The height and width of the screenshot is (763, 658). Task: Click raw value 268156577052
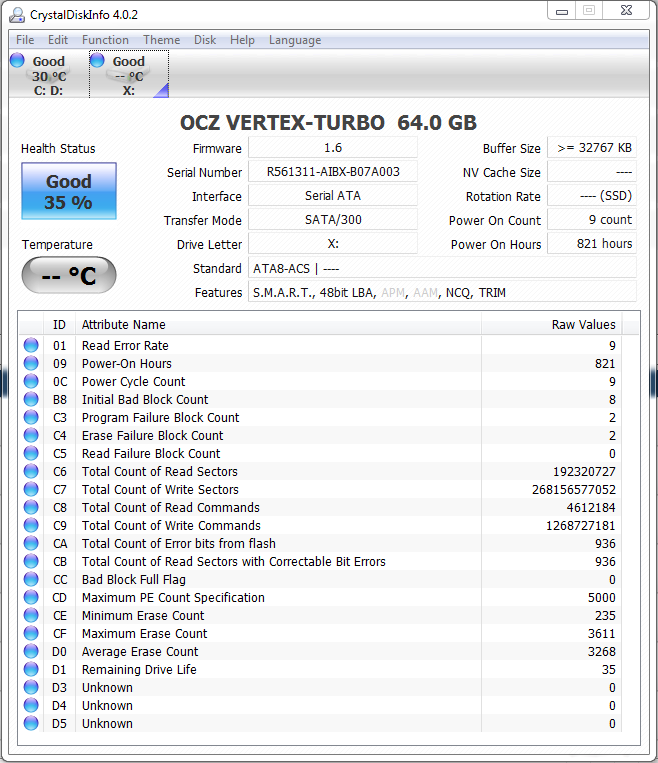tap(574, 490)
